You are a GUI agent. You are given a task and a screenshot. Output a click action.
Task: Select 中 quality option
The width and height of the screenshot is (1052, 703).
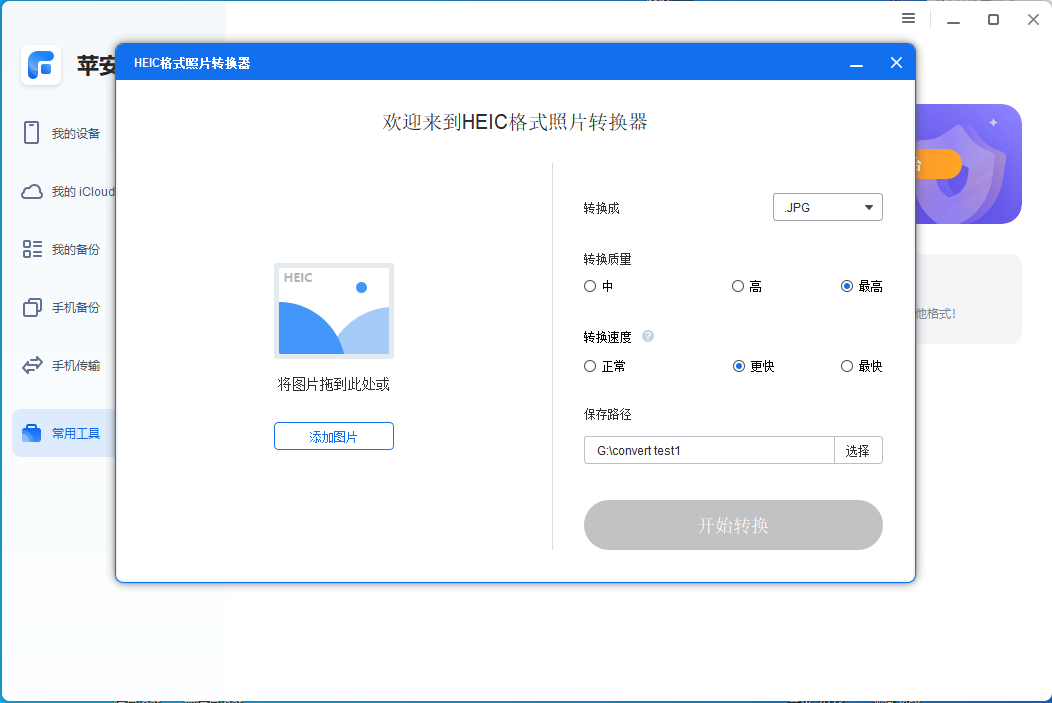pos(590,286)
